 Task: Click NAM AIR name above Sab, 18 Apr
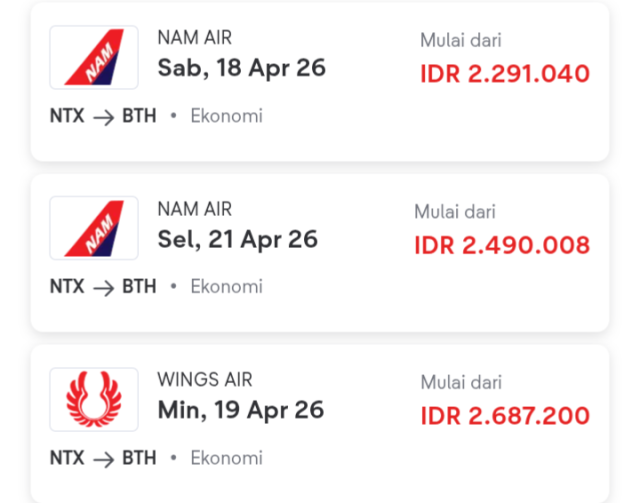click(x=195, y=38)
